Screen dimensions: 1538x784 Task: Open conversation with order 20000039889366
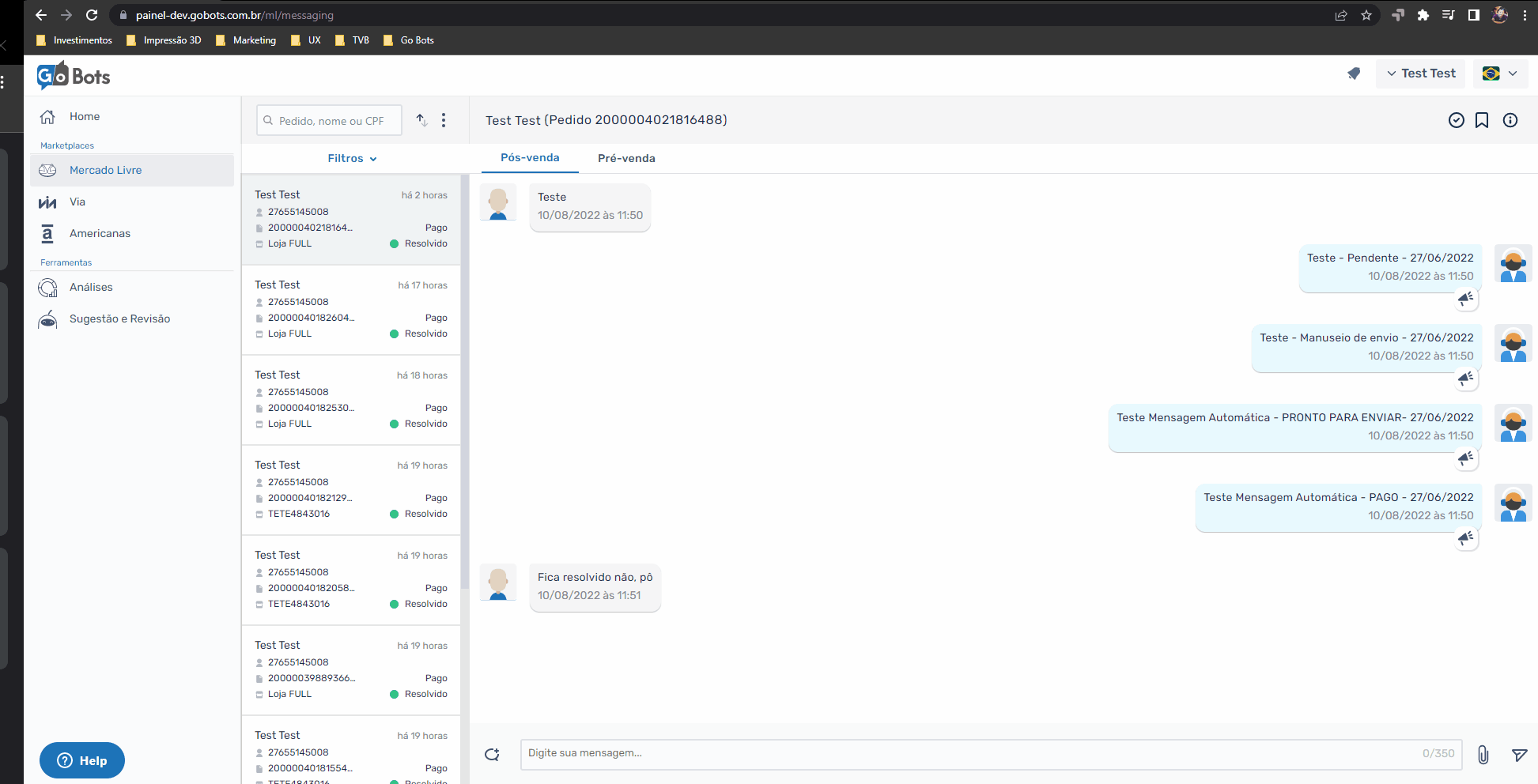pos(351,670)
